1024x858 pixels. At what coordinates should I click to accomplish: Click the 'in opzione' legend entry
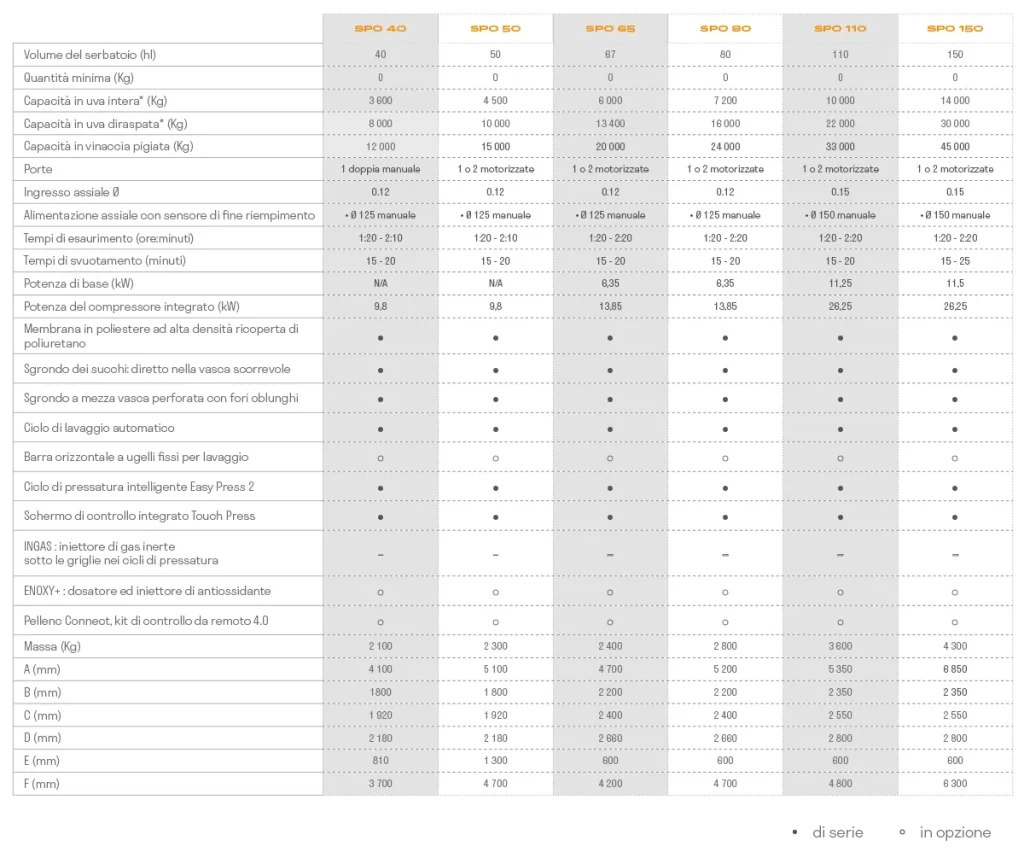(x=945, y=833)
